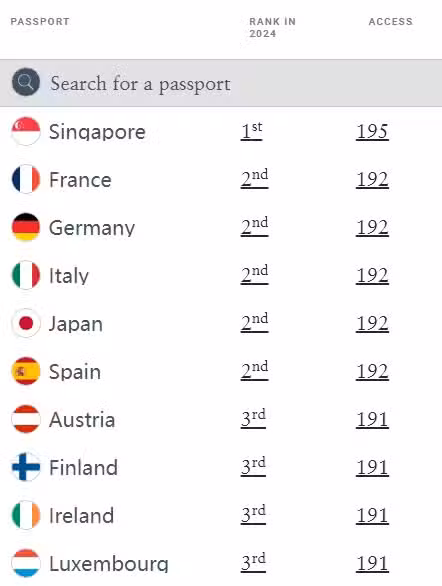
Task: Select the Spain flag icon
Action: tap(26, 371)
